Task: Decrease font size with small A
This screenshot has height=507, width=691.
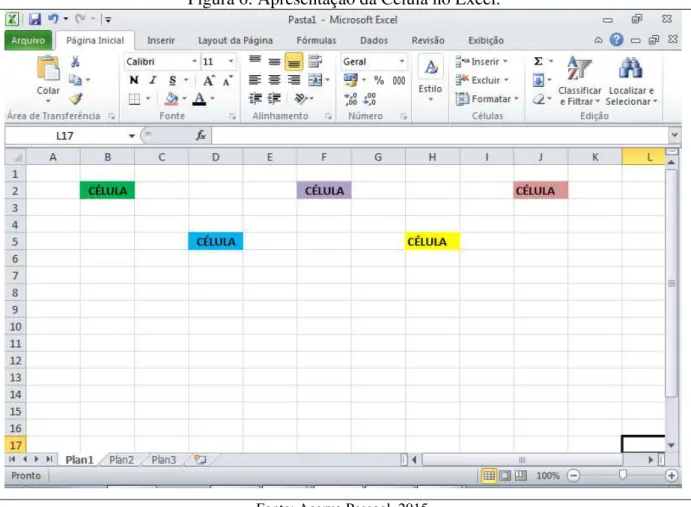Action: [x=227, y=81]
